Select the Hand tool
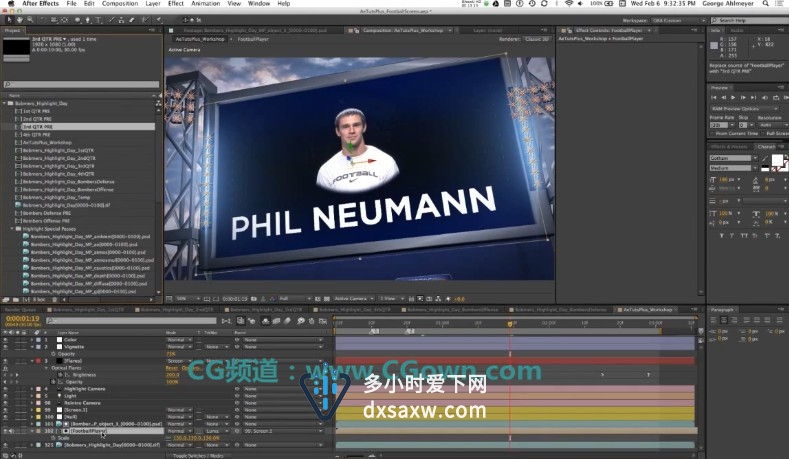Screen dimensions: 789x459 click(20, 20)
